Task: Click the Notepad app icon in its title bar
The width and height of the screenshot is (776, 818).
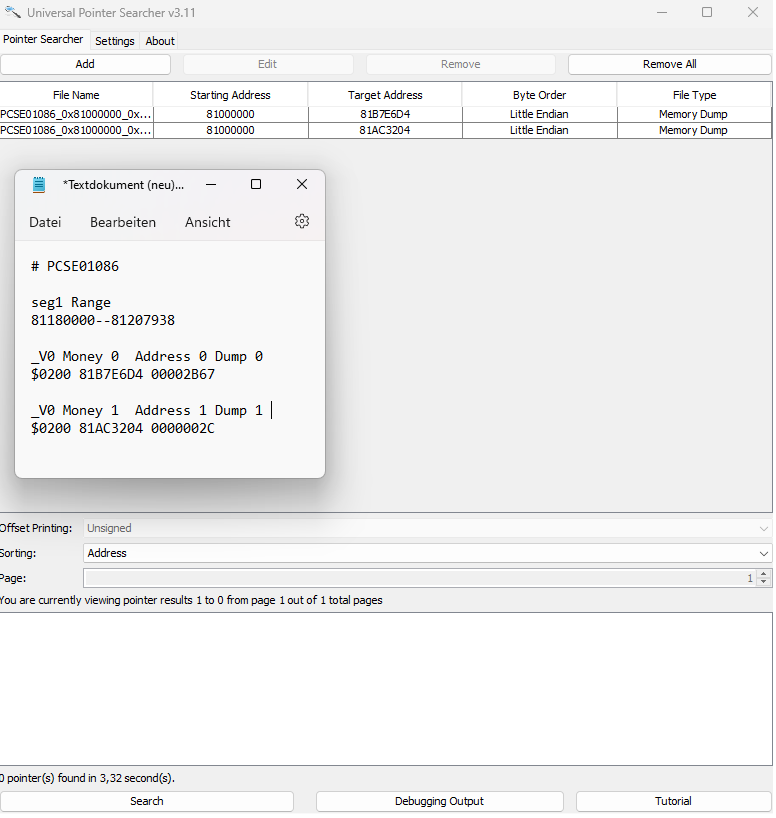Action: (39, 185)
